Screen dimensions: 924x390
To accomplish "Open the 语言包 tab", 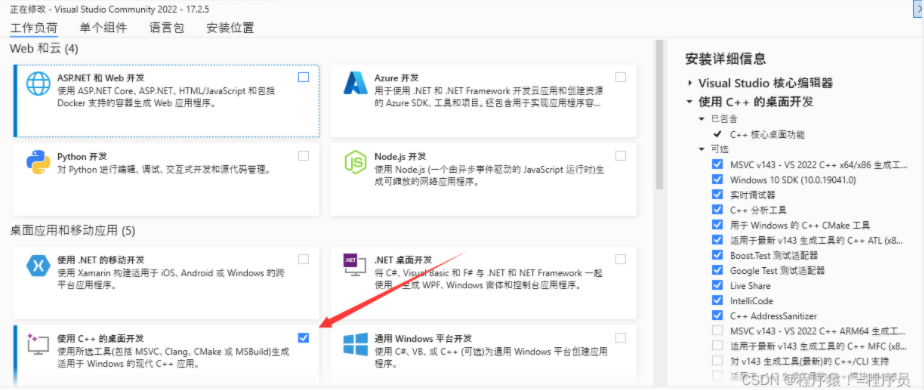I will [x=167, y=28].
